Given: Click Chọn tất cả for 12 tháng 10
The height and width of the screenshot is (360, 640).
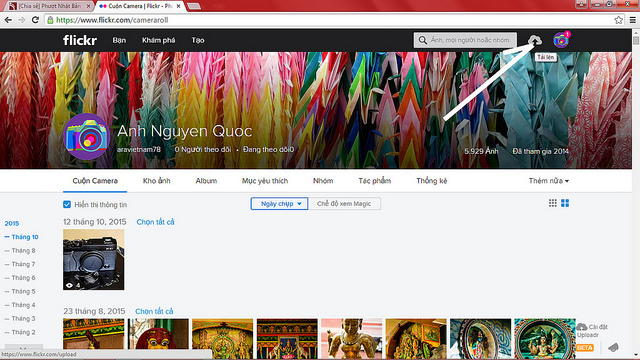Looking at the screenshot, I should pyautogui.click(x=155, y=222).
